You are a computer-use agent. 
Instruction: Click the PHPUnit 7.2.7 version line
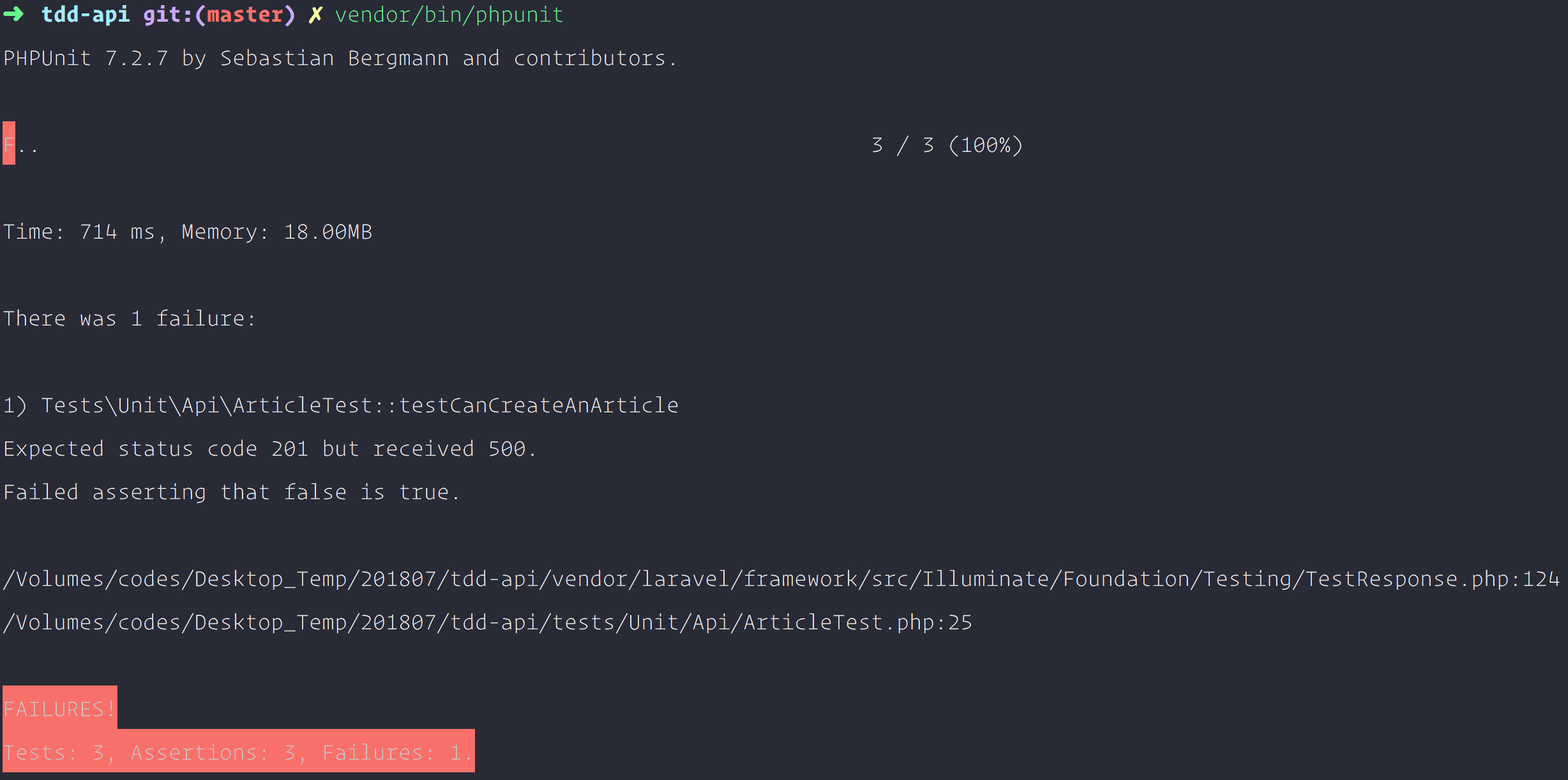click(340, 59)
